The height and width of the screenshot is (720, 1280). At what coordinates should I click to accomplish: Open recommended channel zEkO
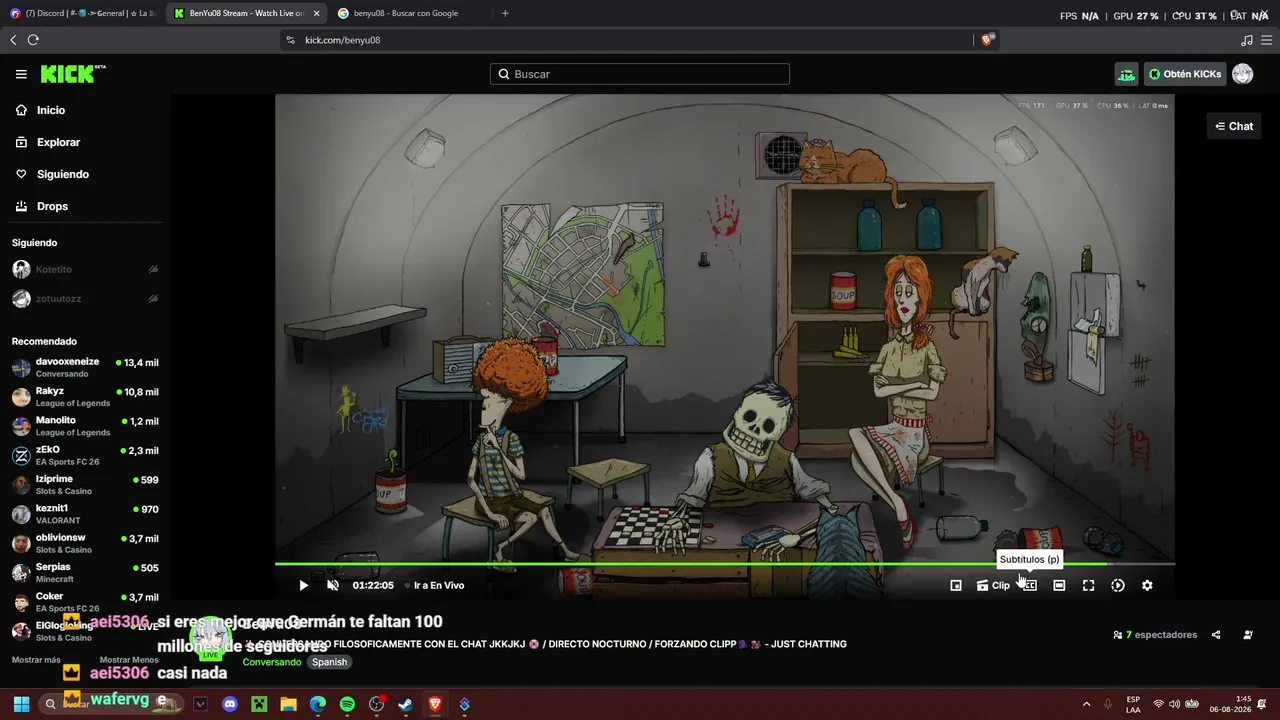pos(85,455)
